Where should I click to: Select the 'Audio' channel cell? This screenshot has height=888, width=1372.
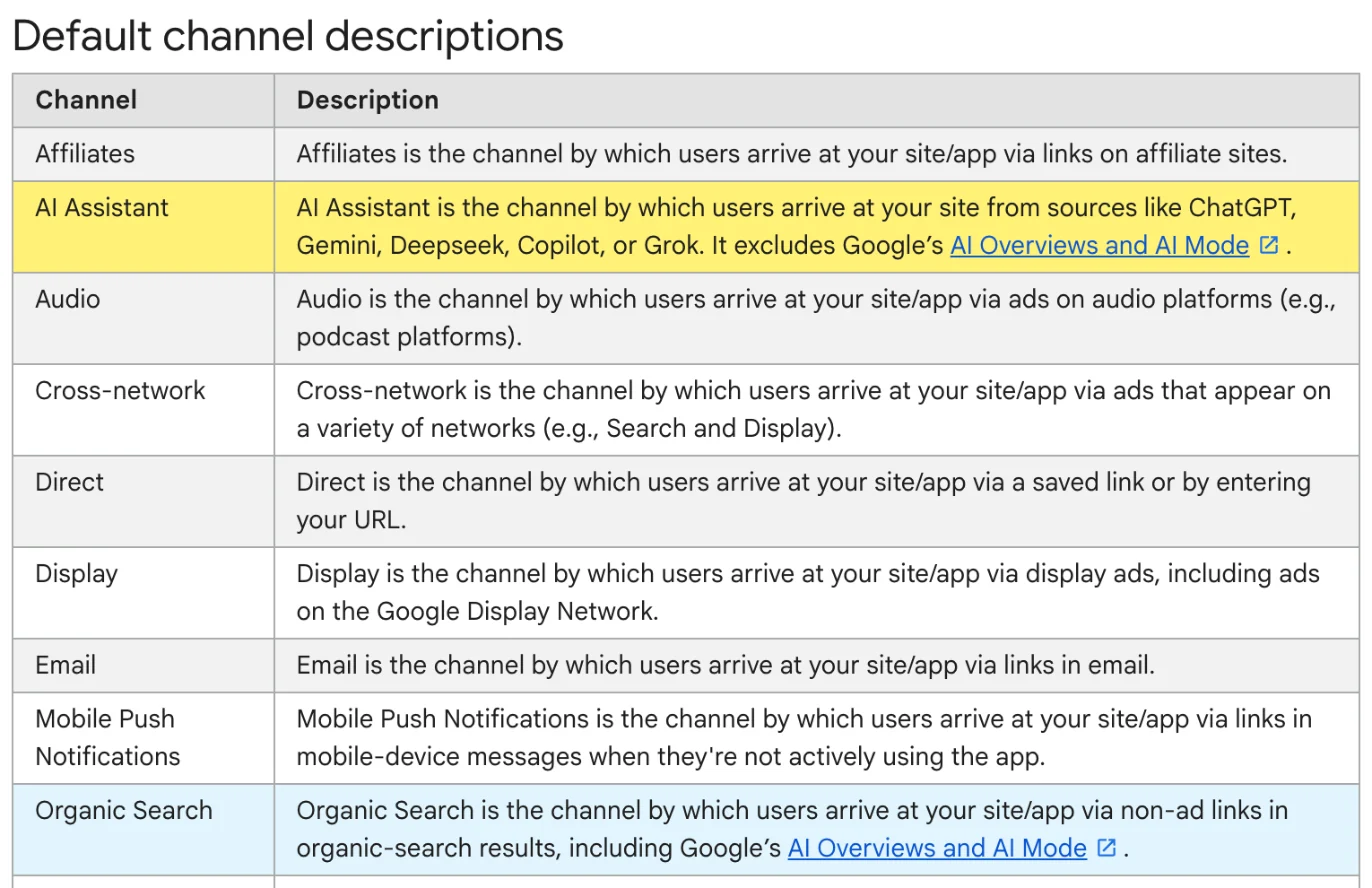point(144,318)
